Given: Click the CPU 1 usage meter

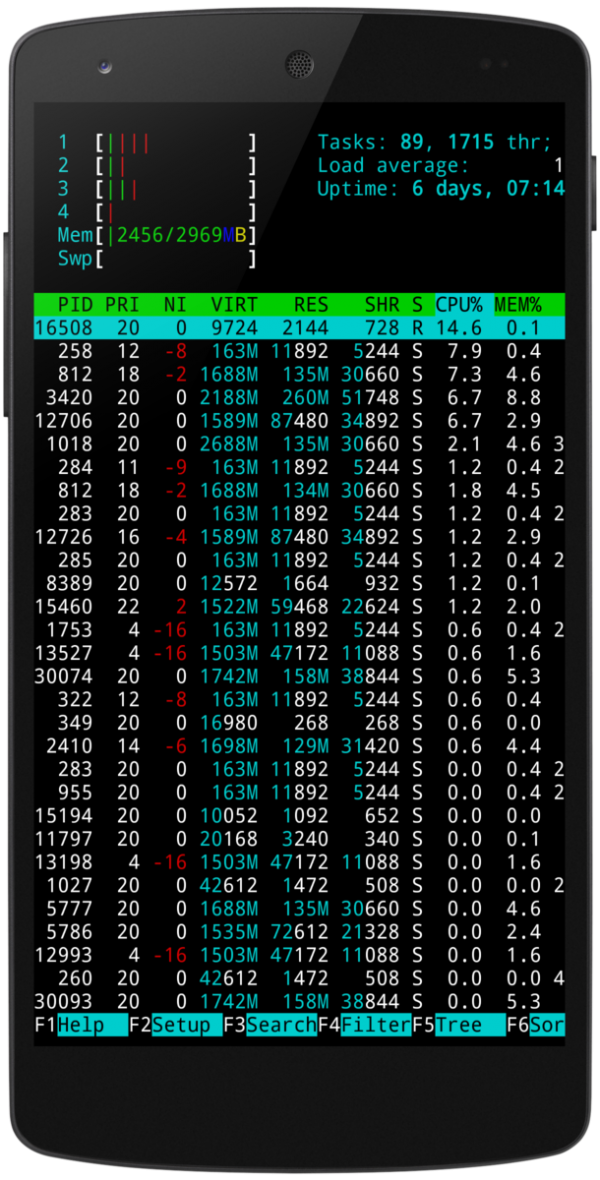Looking at the screenshot, I should tap(176, 143).
